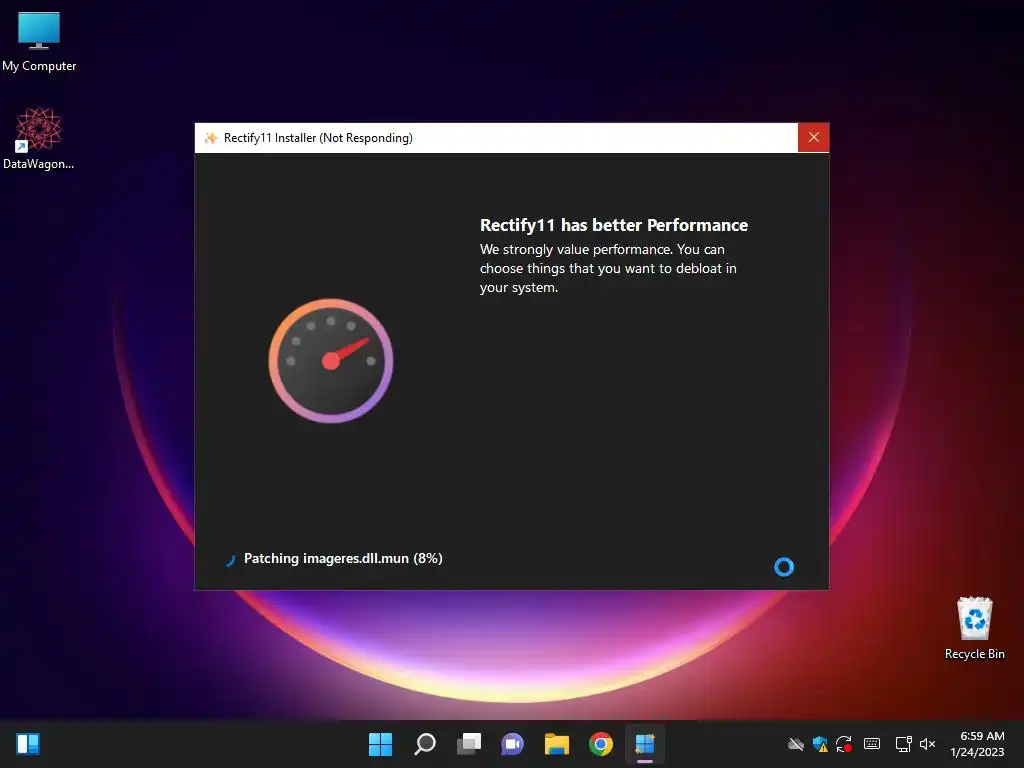
Task: Open the Widgets panel on taskbar
Action: pos(28,744)
